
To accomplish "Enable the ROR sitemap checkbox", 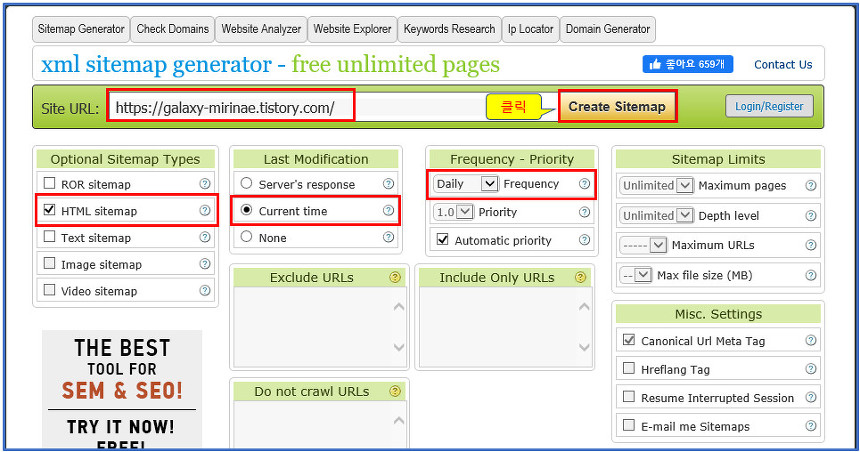I will (49, 183).
